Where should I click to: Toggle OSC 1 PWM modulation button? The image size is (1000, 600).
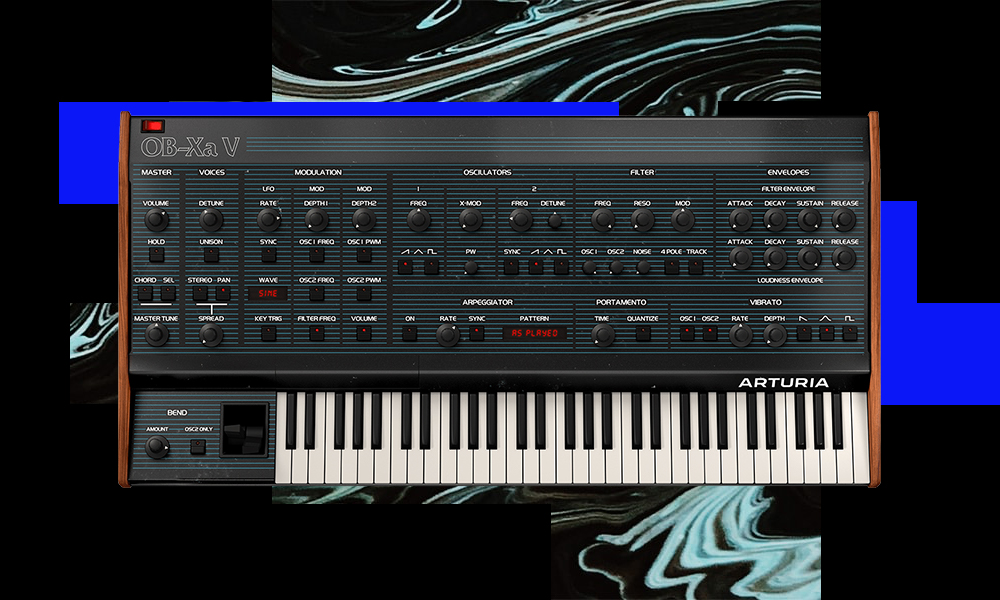[364, 255]
